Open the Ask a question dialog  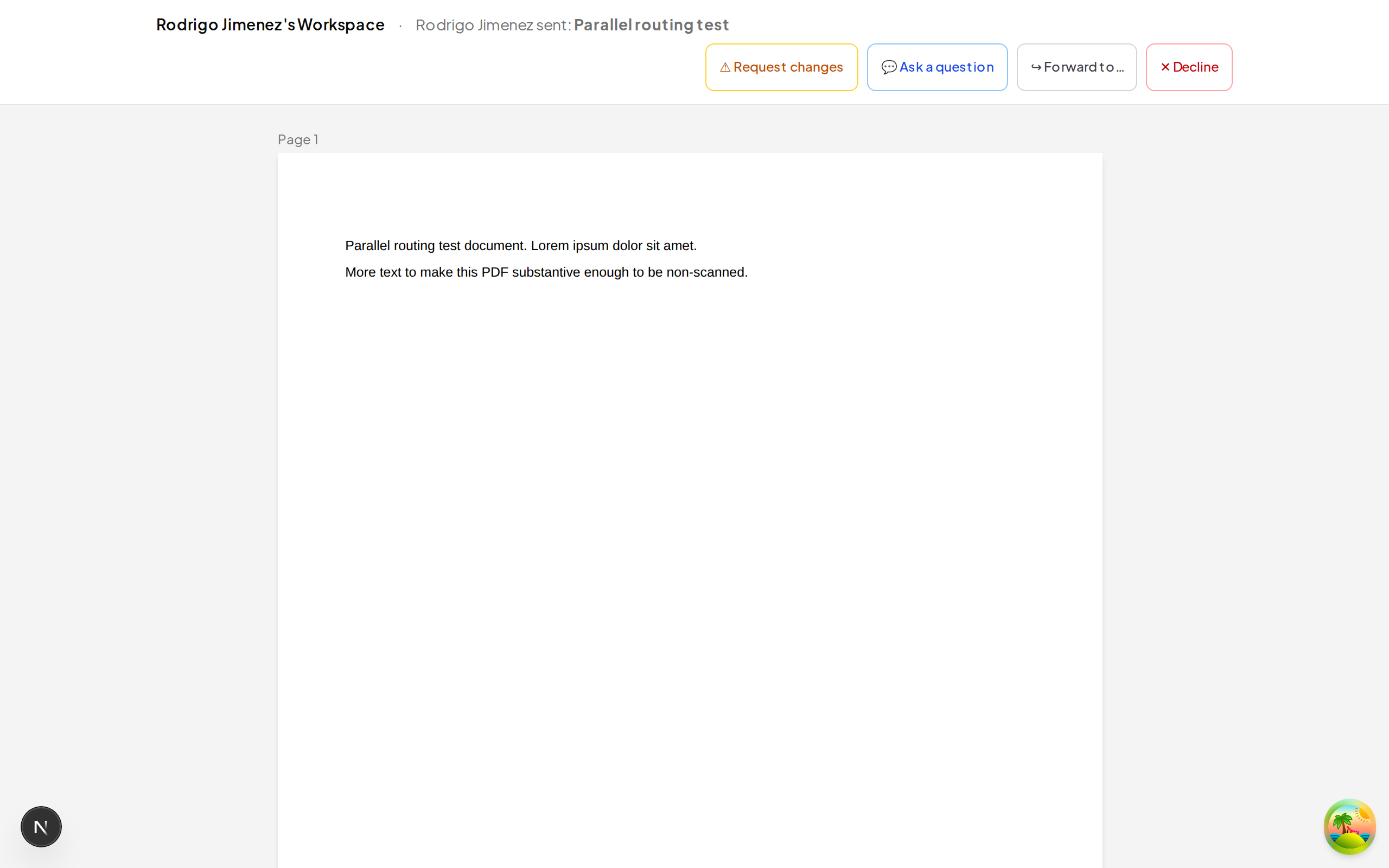936,67
